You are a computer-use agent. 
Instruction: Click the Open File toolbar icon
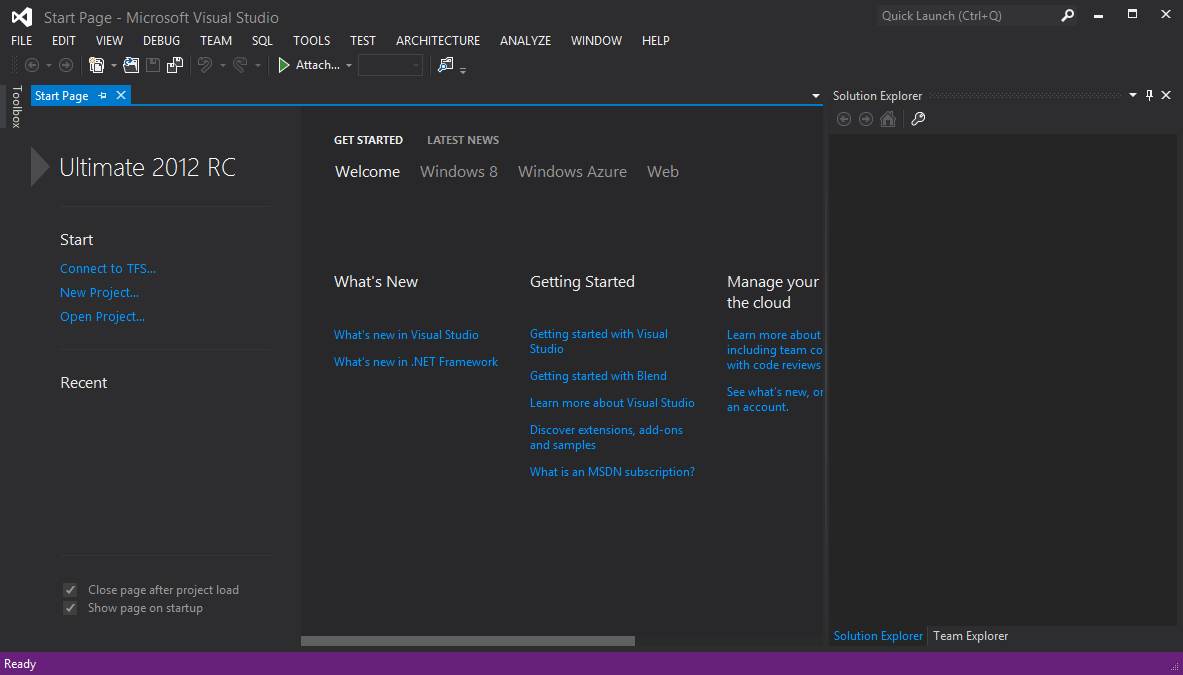[130, 65]
